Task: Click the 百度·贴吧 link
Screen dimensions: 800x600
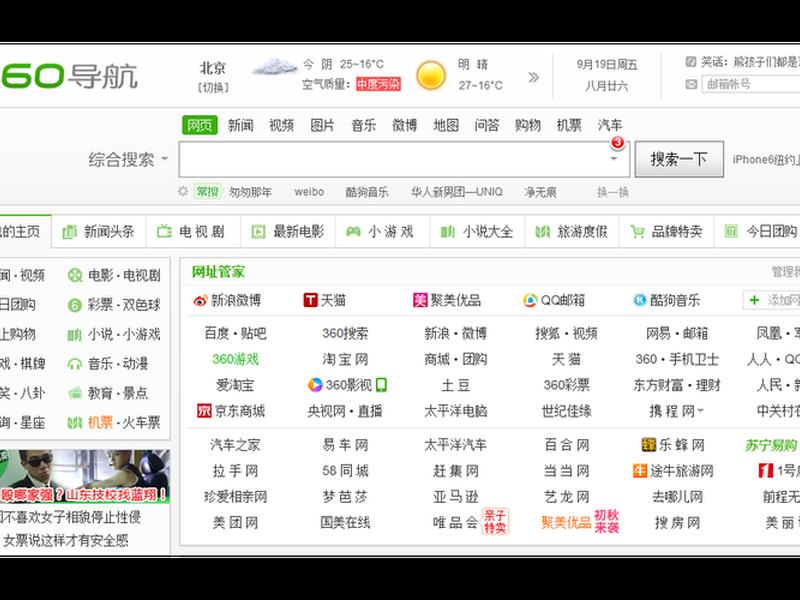Action: [x=235, y=333]
